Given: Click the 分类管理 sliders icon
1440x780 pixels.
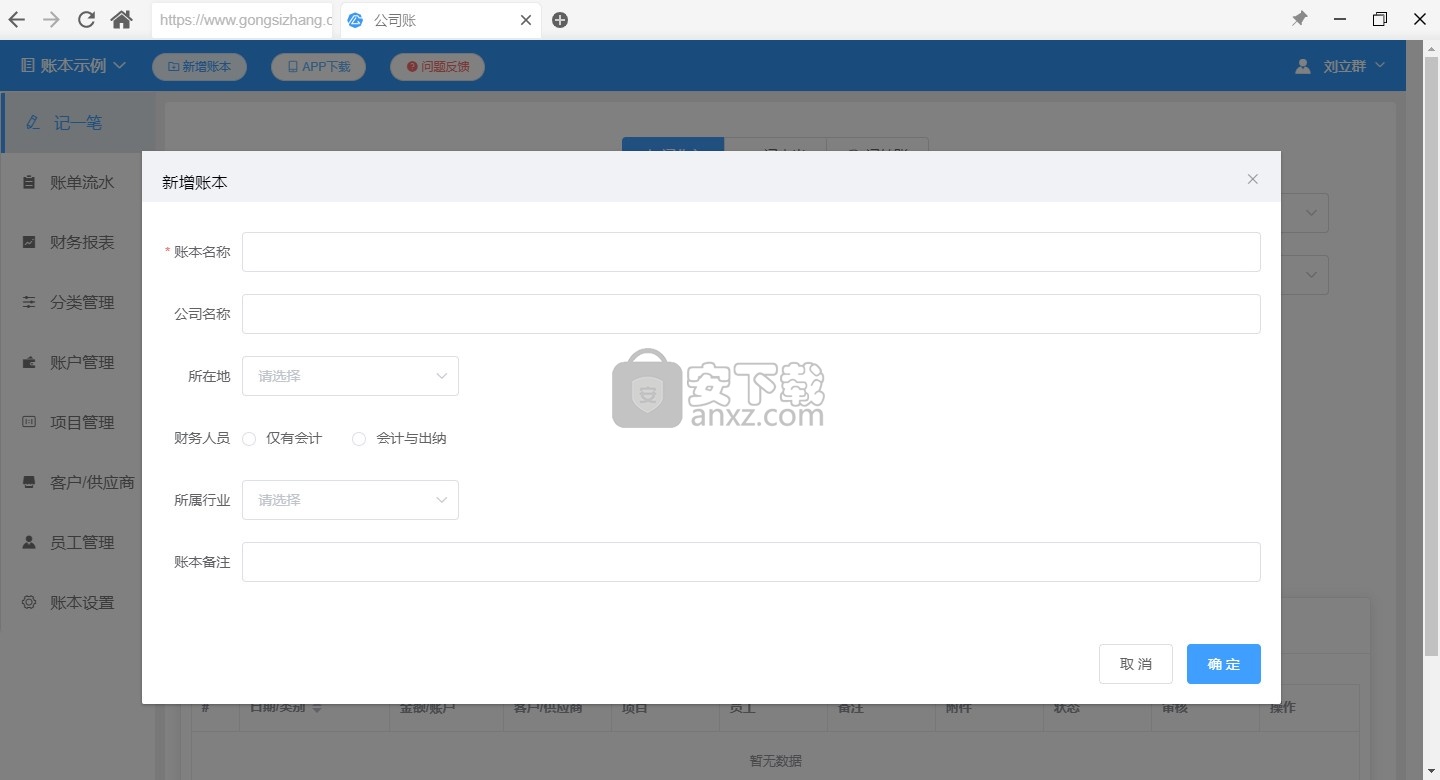Looking at the screenshot, I should pos(29,302).
